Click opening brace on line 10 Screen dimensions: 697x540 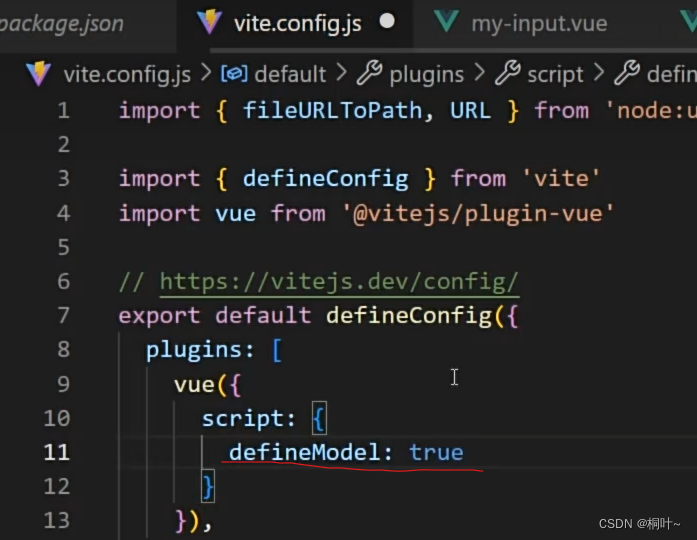(x=319, y=419)
